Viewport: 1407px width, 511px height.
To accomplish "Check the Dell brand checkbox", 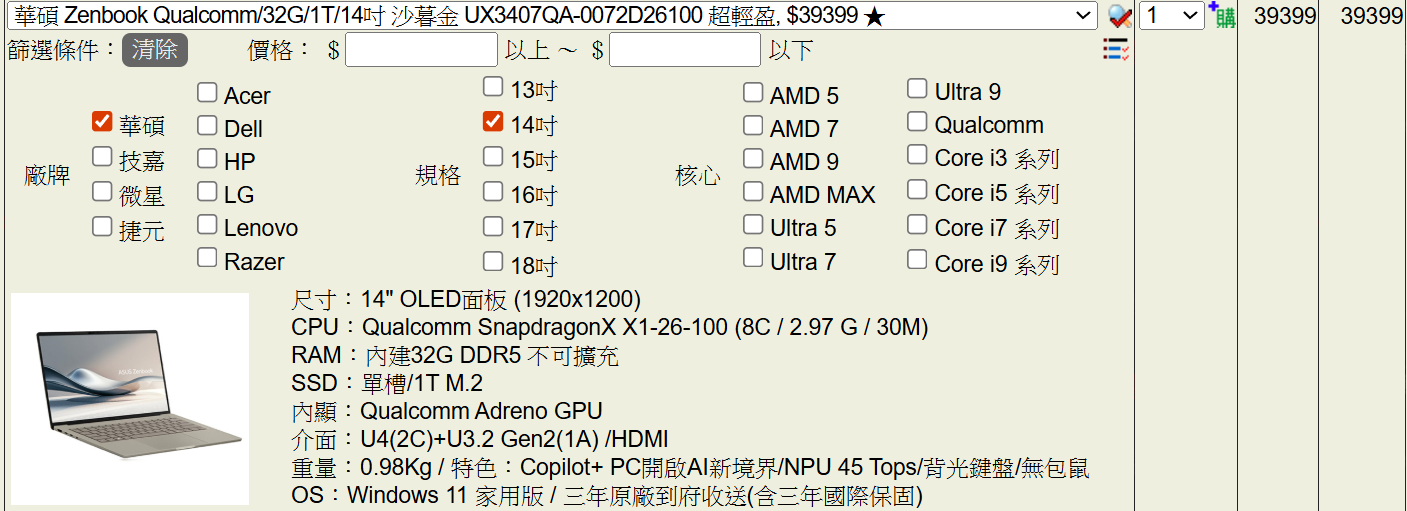I will tap(207, 126).
